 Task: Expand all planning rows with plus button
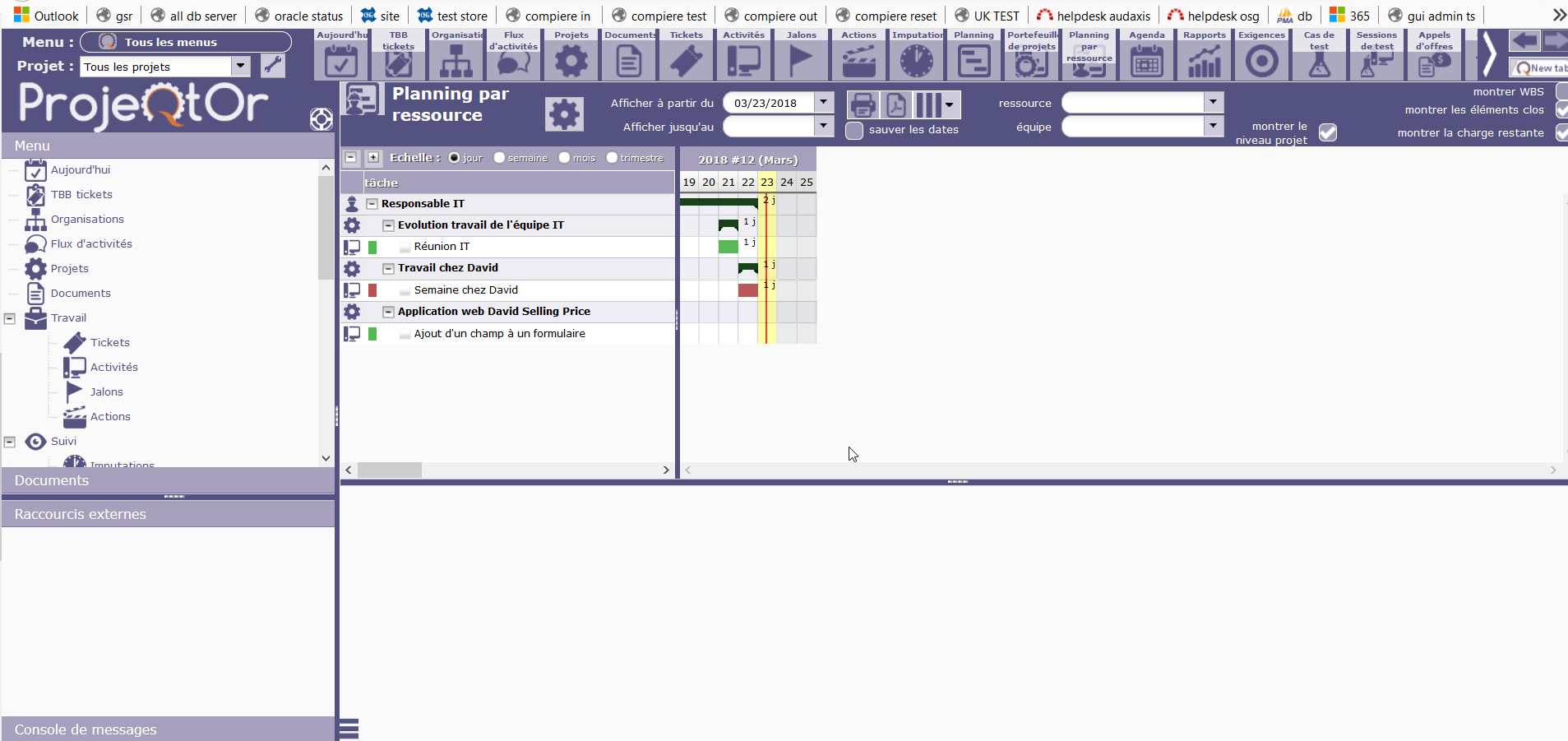pyautogui.click(x=373, y=157)
